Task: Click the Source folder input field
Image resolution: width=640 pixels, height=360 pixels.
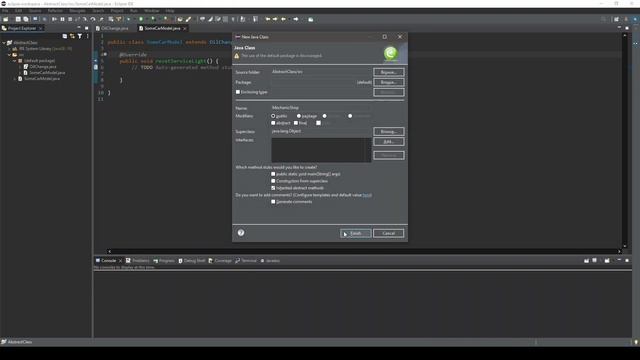Action: coord(321,72)
